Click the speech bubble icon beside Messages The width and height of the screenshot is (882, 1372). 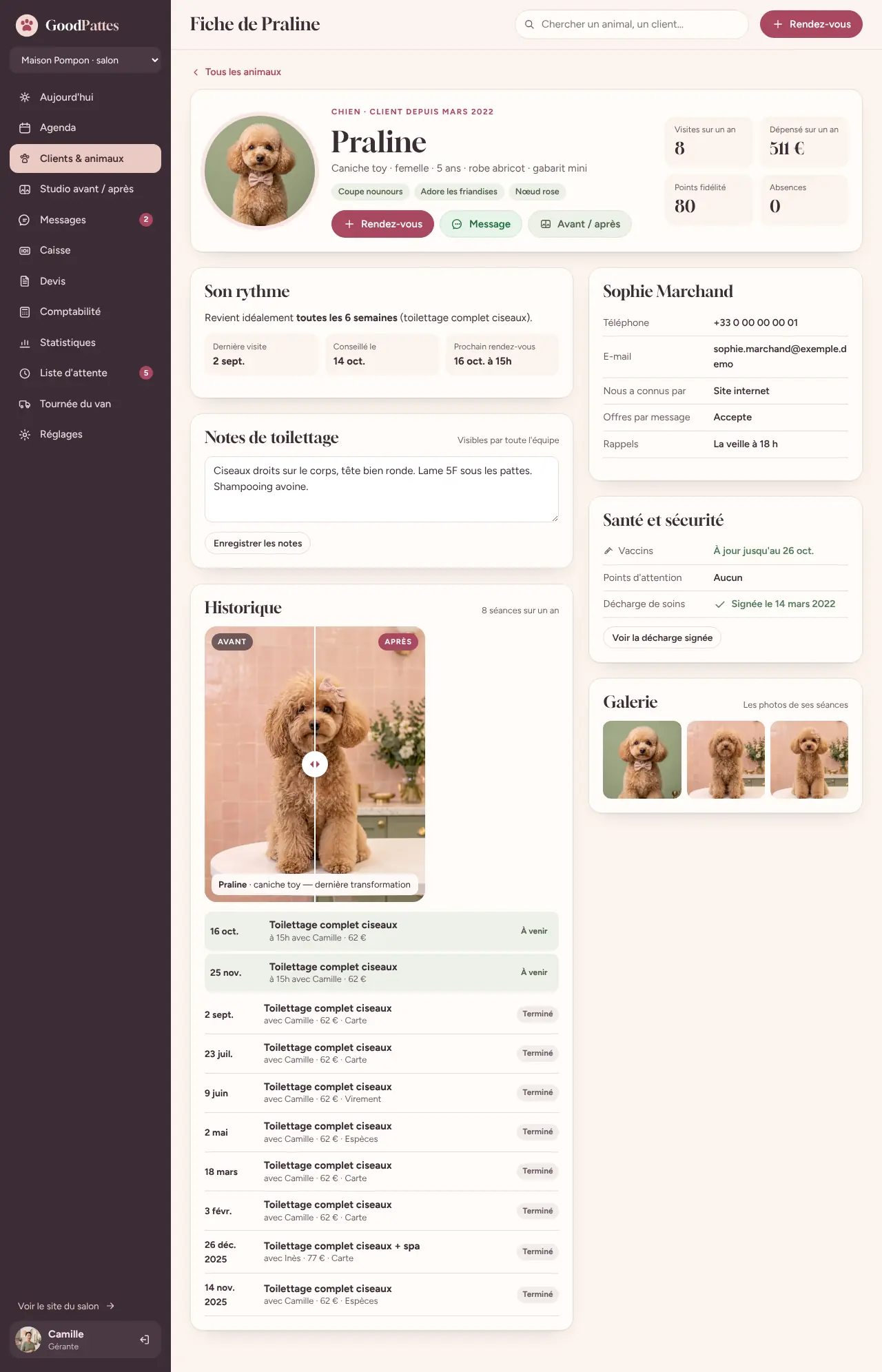(25, 220)
